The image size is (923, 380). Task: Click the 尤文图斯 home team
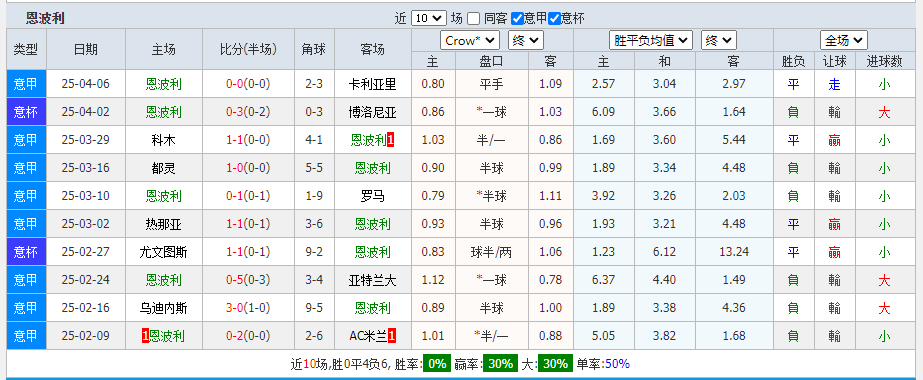click(164, 252)
